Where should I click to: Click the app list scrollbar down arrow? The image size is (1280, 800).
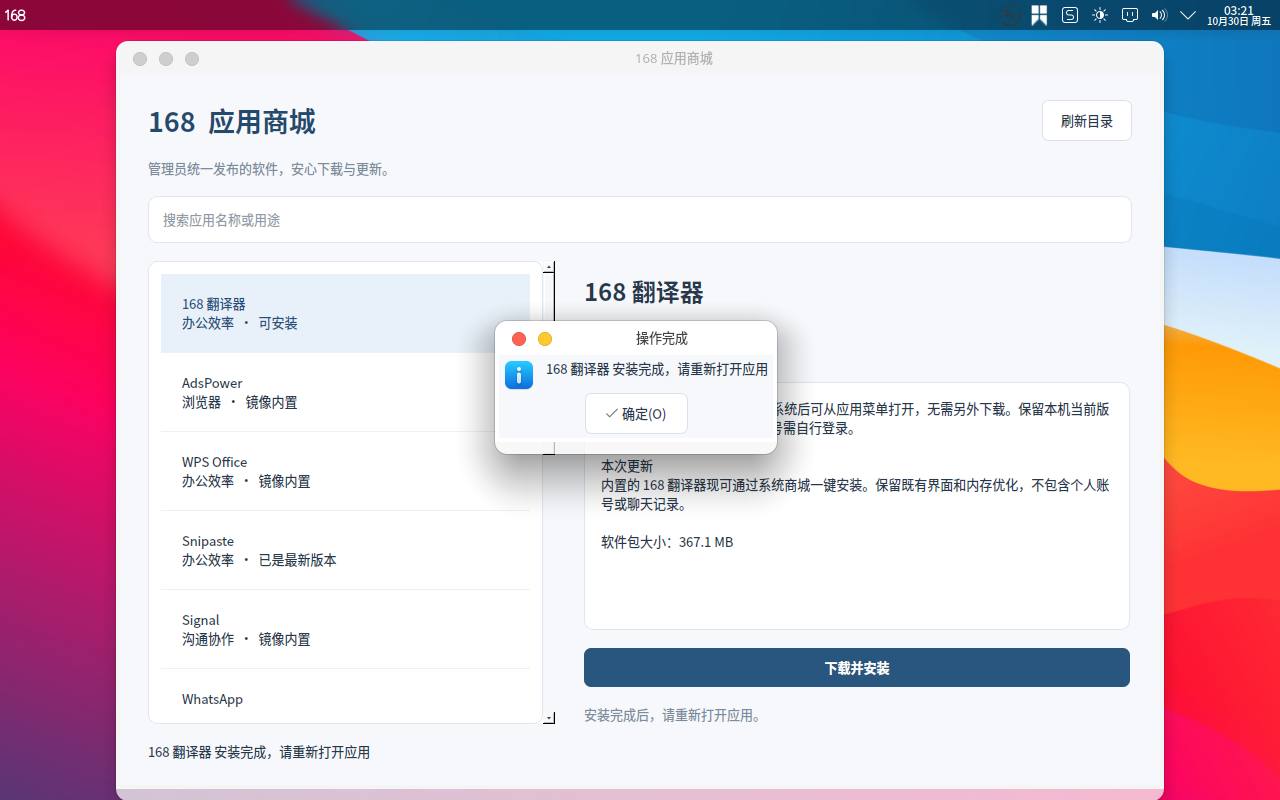549,717
